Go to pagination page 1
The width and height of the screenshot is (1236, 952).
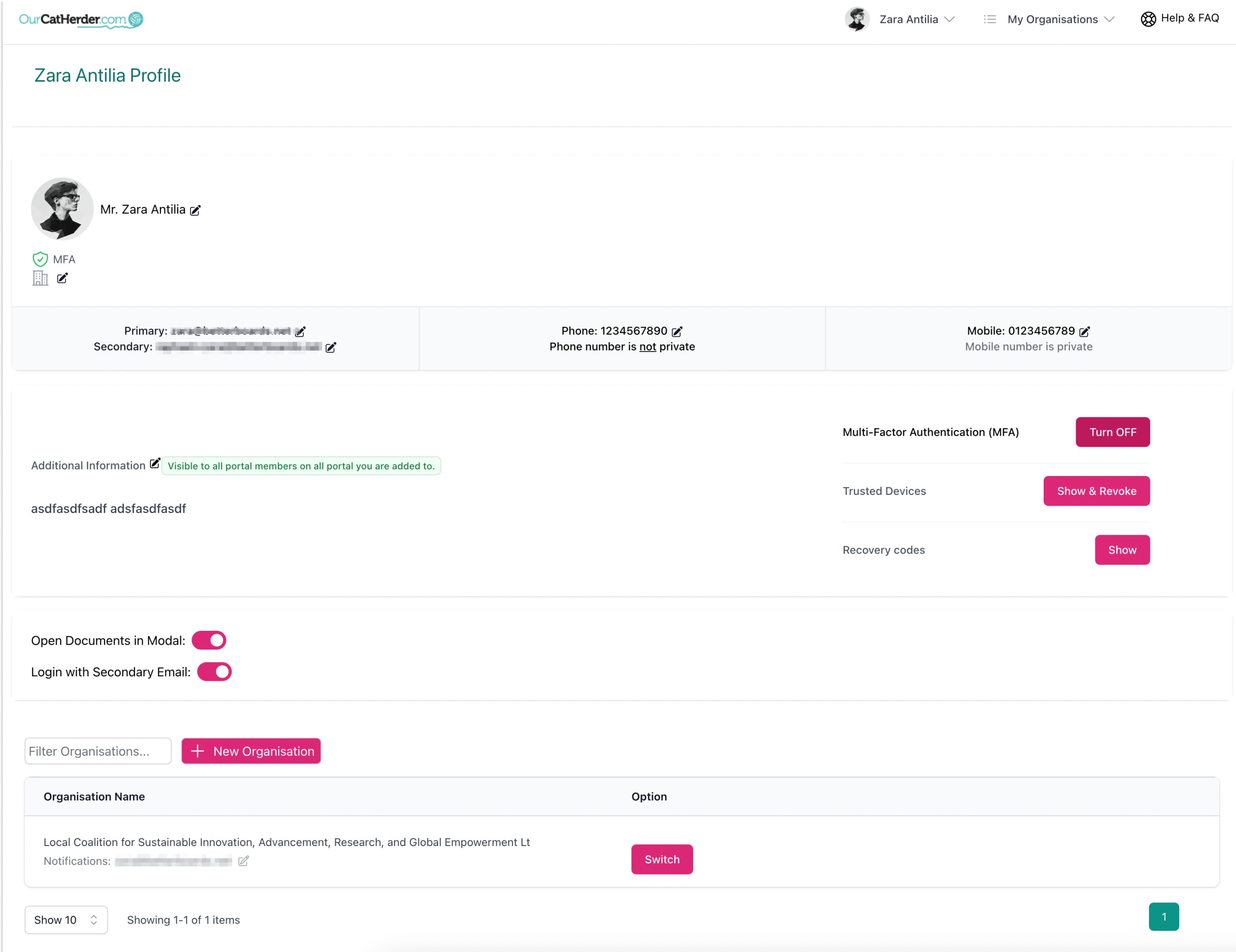click(1163, 917)
